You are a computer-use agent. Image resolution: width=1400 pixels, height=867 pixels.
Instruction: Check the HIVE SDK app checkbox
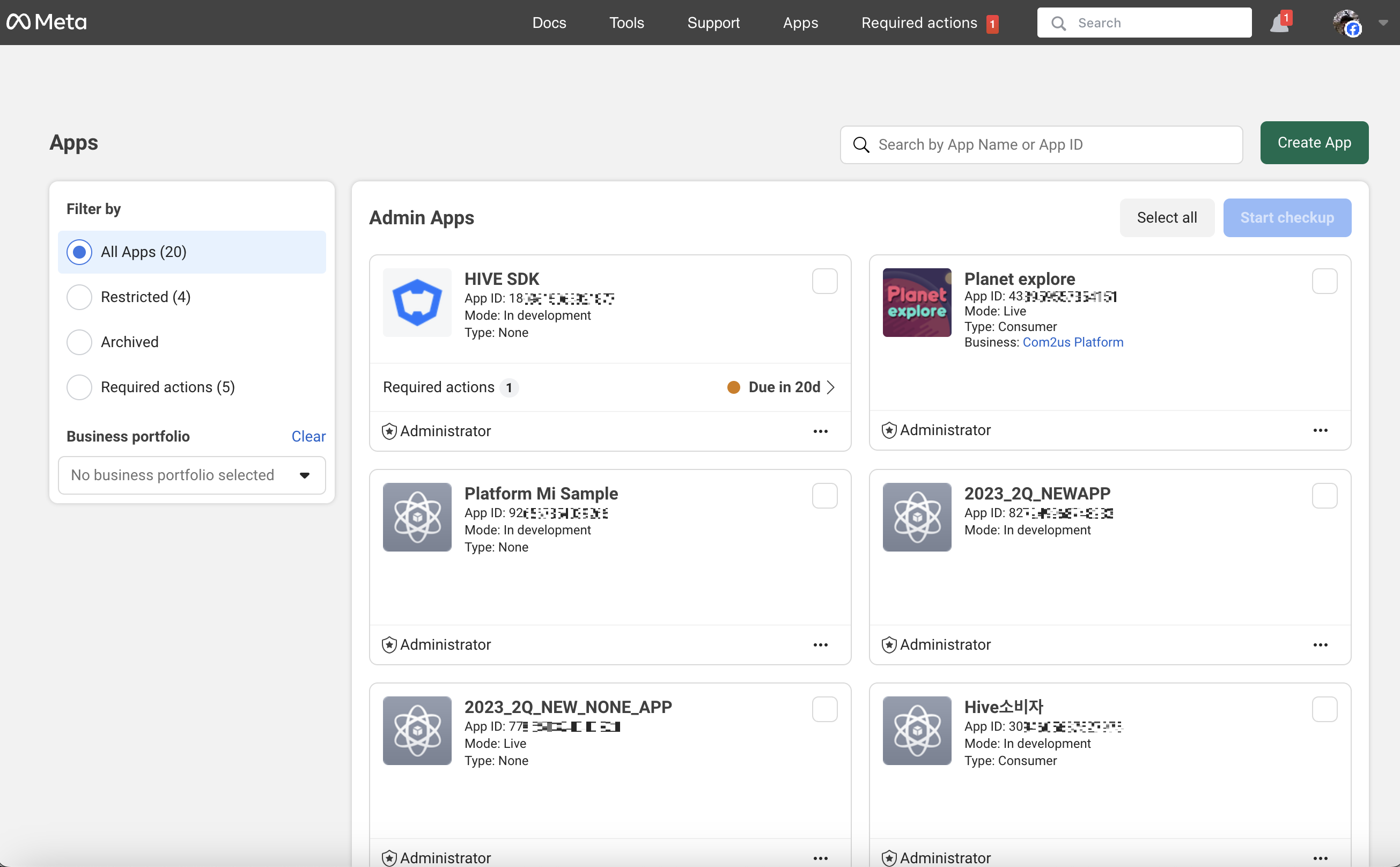824,281
